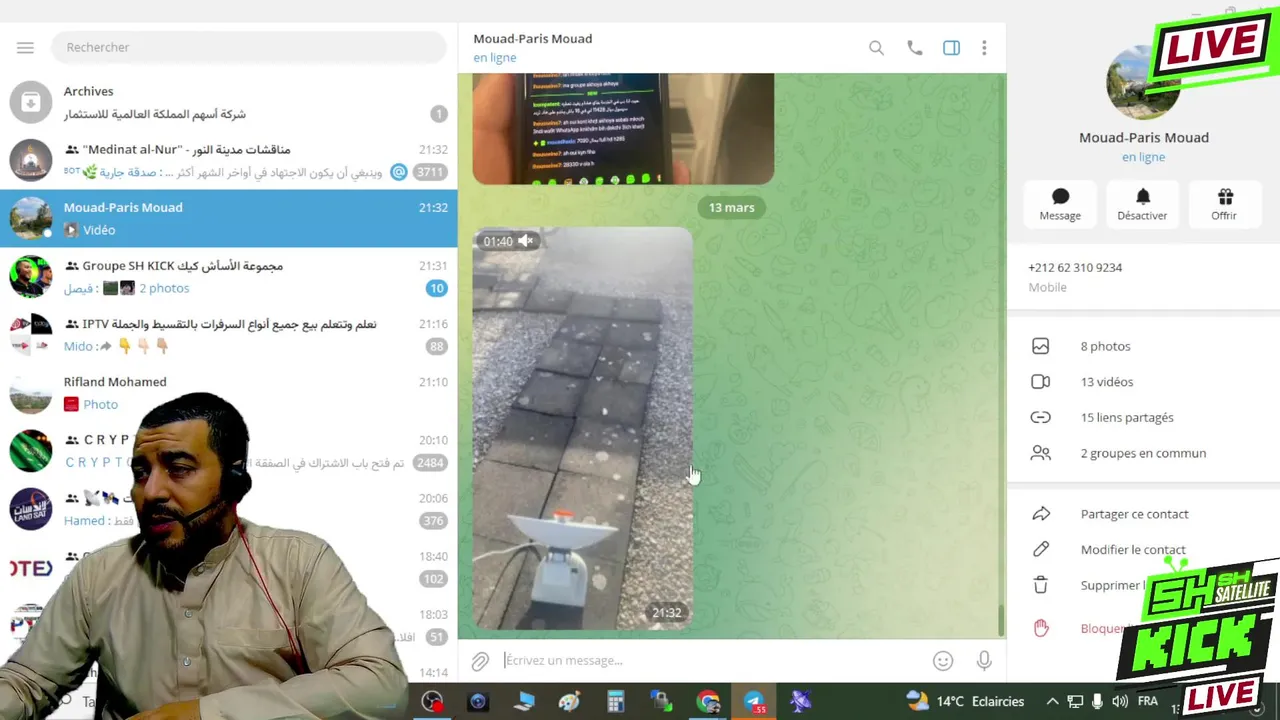Expand the system tray hidden icons
Screen dimensions: 1280x720
pos(1052,702)
